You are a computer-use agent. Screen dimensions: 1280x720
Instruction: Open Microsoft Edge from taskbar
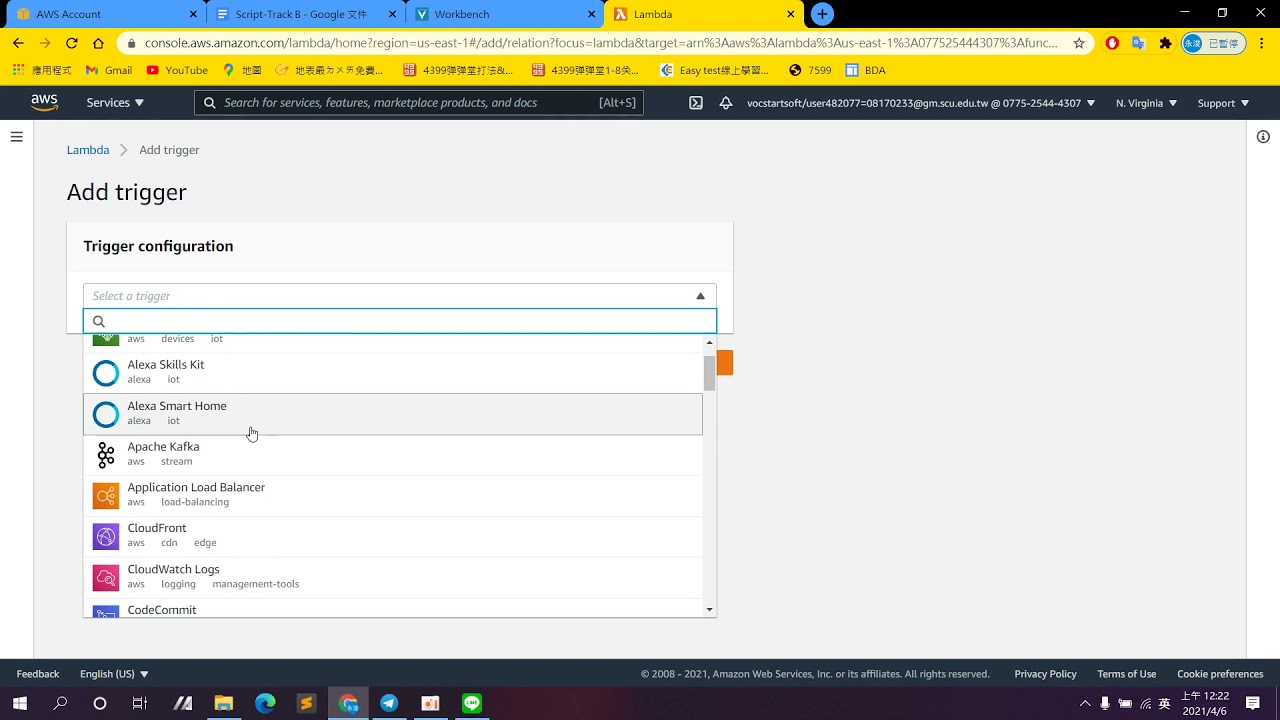pos(265,703)
